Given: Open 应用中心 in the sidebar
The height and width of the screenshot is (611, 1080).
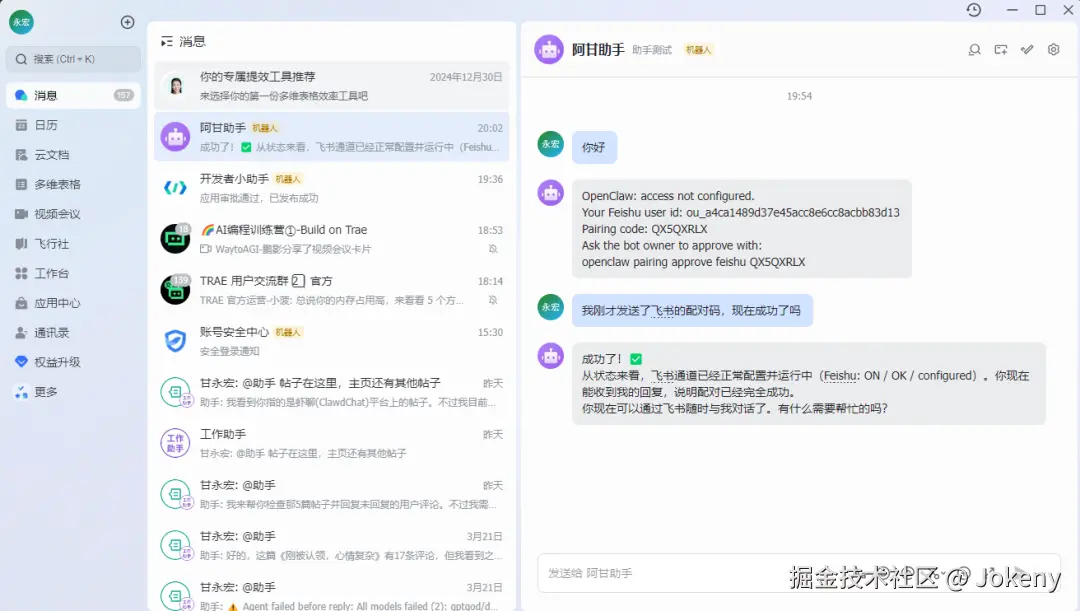Looking at the screenshot, I should click(x=74, y=302).
